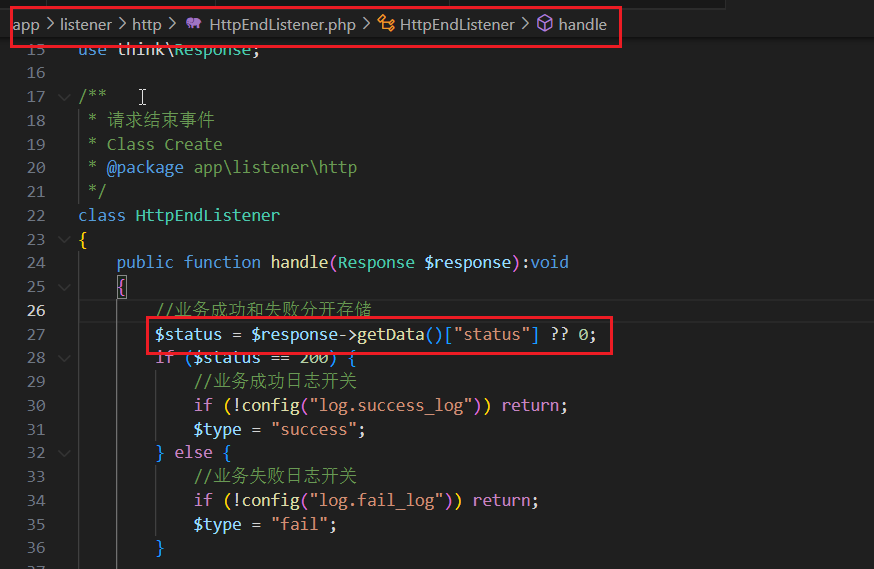Click '请求结束事件' comment on line 18
Viewport: 874px width, 569px height.
coord(161,120)
